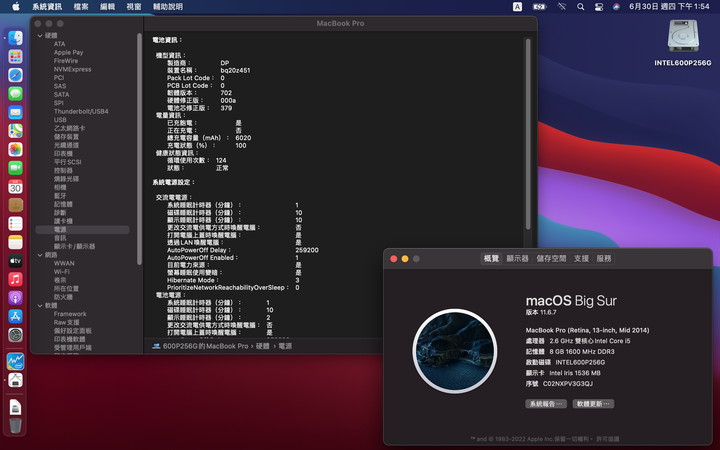Switch to the 支援 tab

click(x=581, y=259)
